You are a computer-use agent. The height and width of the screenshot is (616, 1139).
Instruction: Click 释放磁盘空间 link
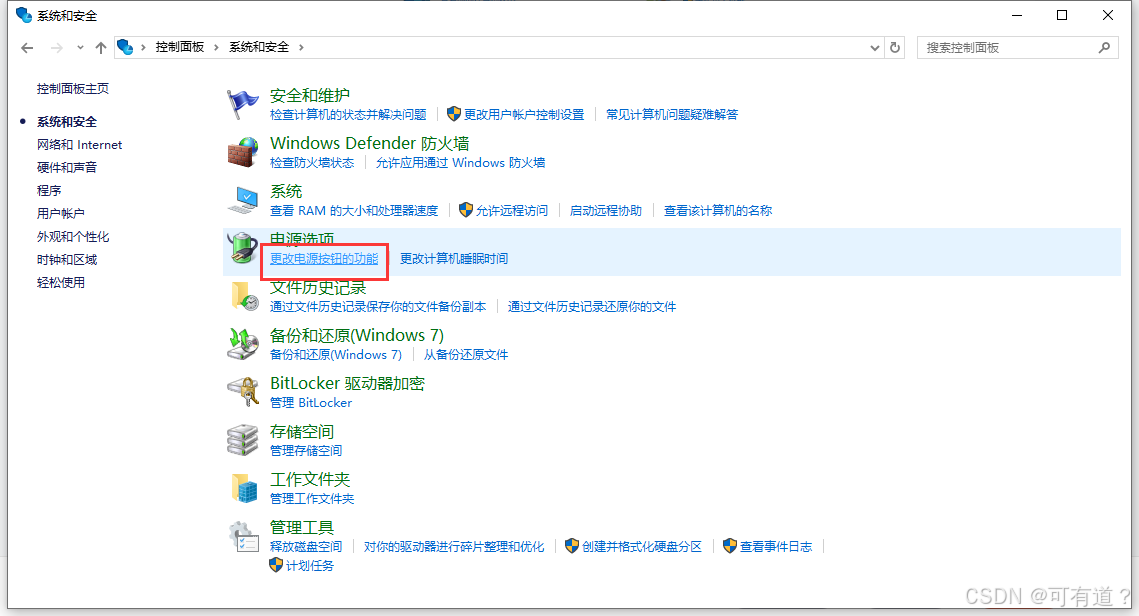pos(306,546)
